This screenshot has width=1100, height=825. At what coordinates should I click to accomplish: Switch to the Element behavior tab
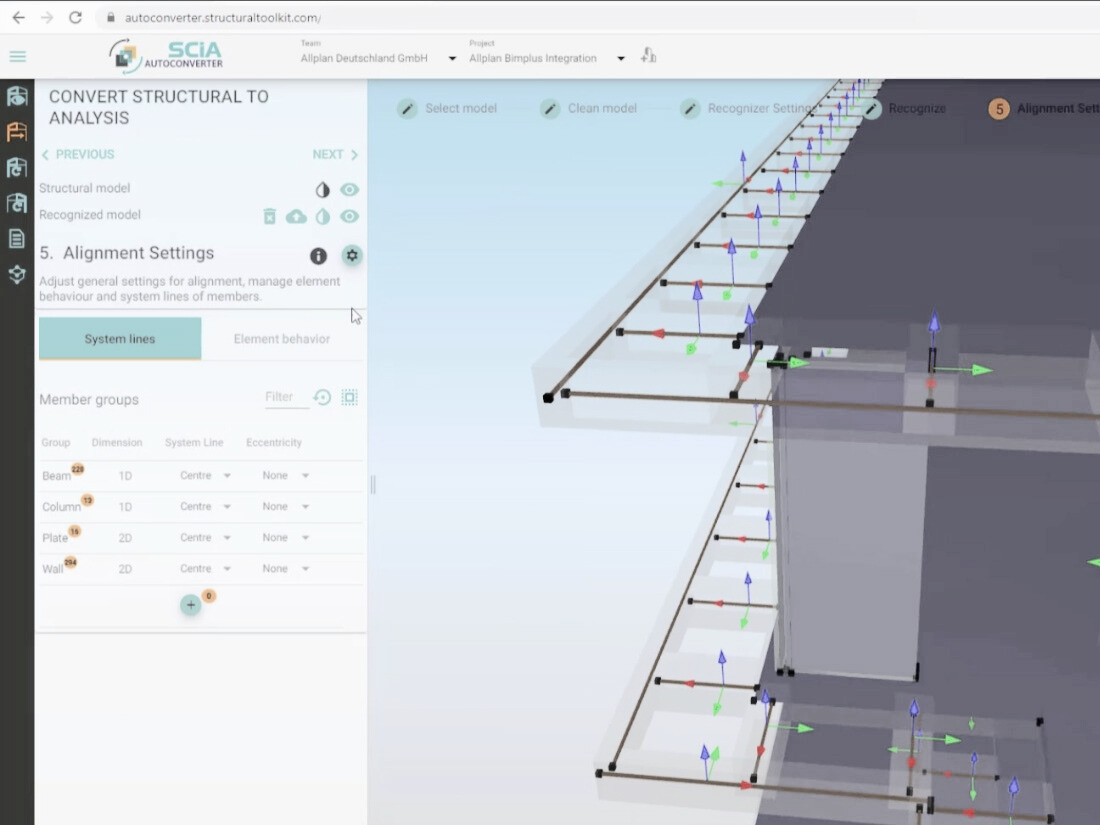click(x=284, y=338)
